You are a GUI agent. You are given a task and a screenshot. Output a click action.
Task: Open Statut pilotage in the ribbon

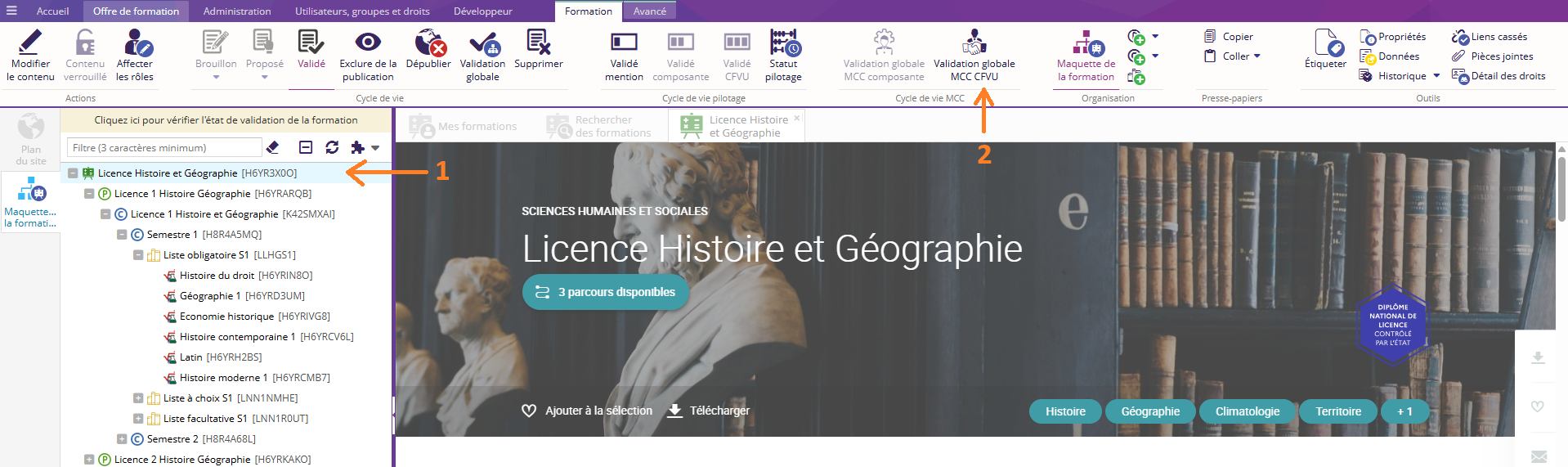[x=783, y=42]
